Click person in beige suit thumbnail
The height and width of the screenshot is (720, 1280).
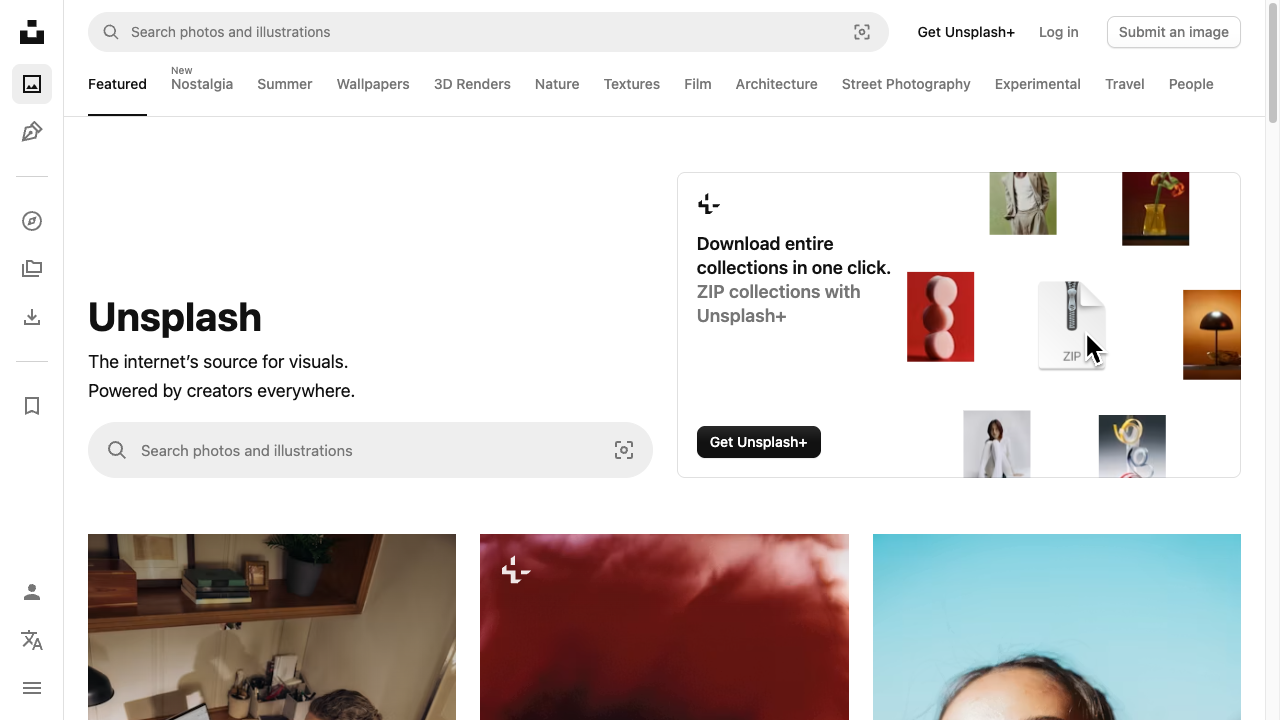1023,203
